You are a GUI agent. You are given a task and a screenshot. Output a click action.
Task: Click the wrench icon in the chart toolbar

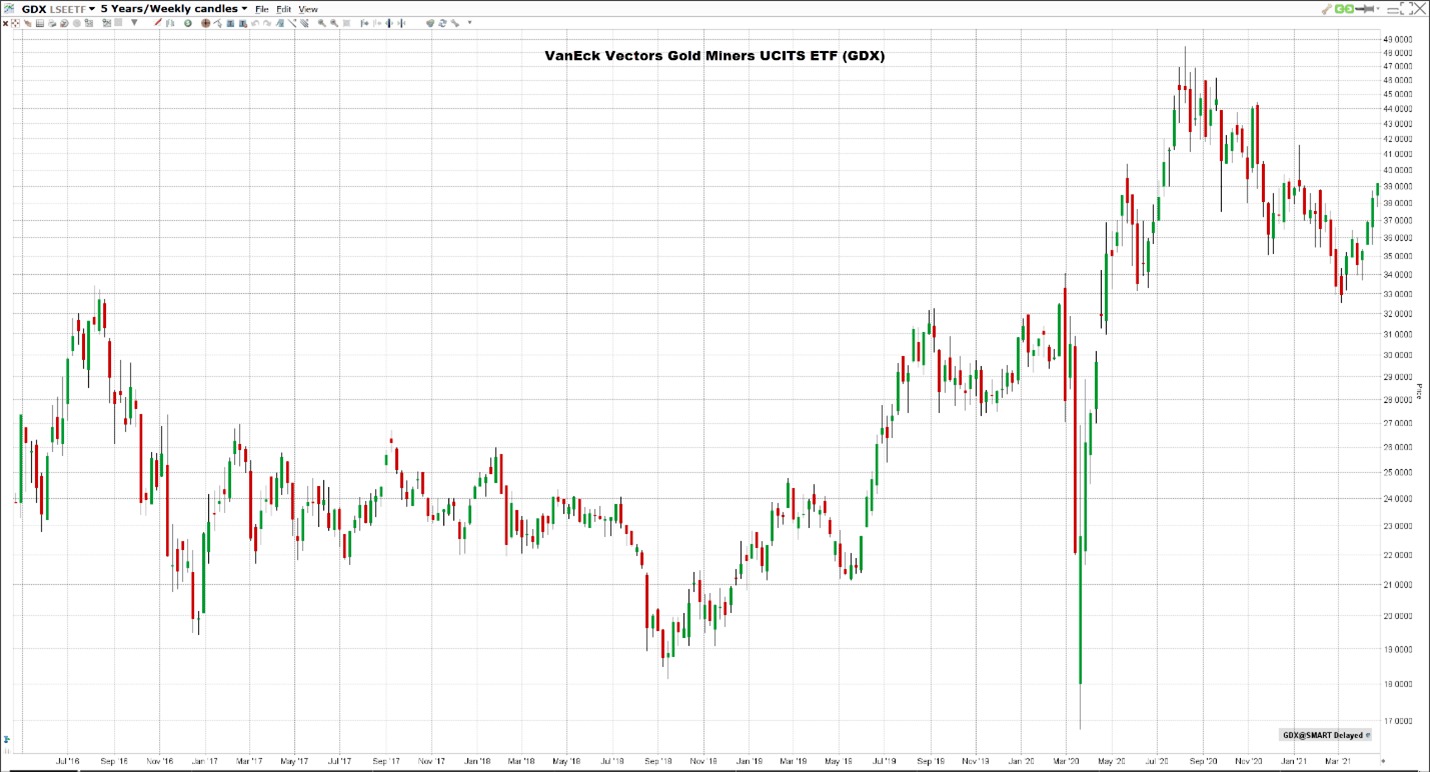pos(454,23)
